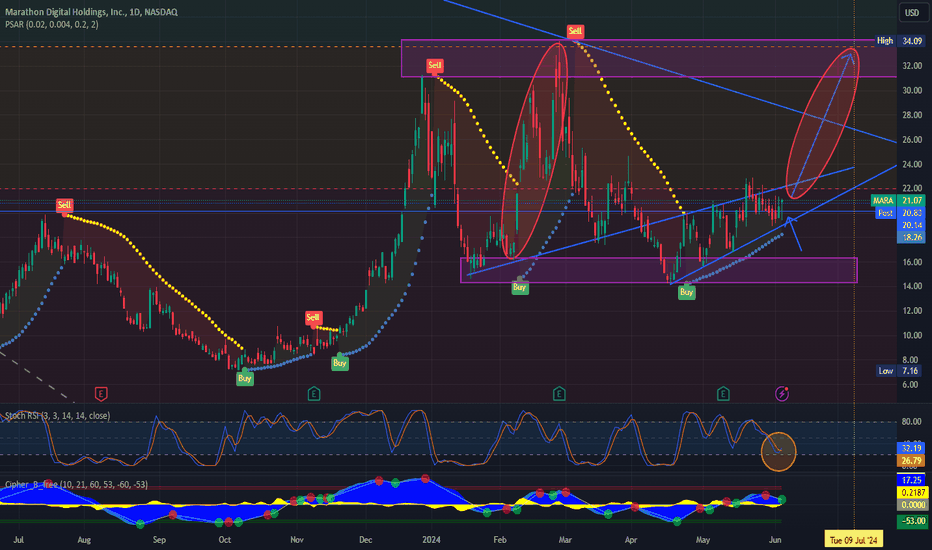Click the 12.00 price axis label
The image size is (932, 550).
click(912, 310)
